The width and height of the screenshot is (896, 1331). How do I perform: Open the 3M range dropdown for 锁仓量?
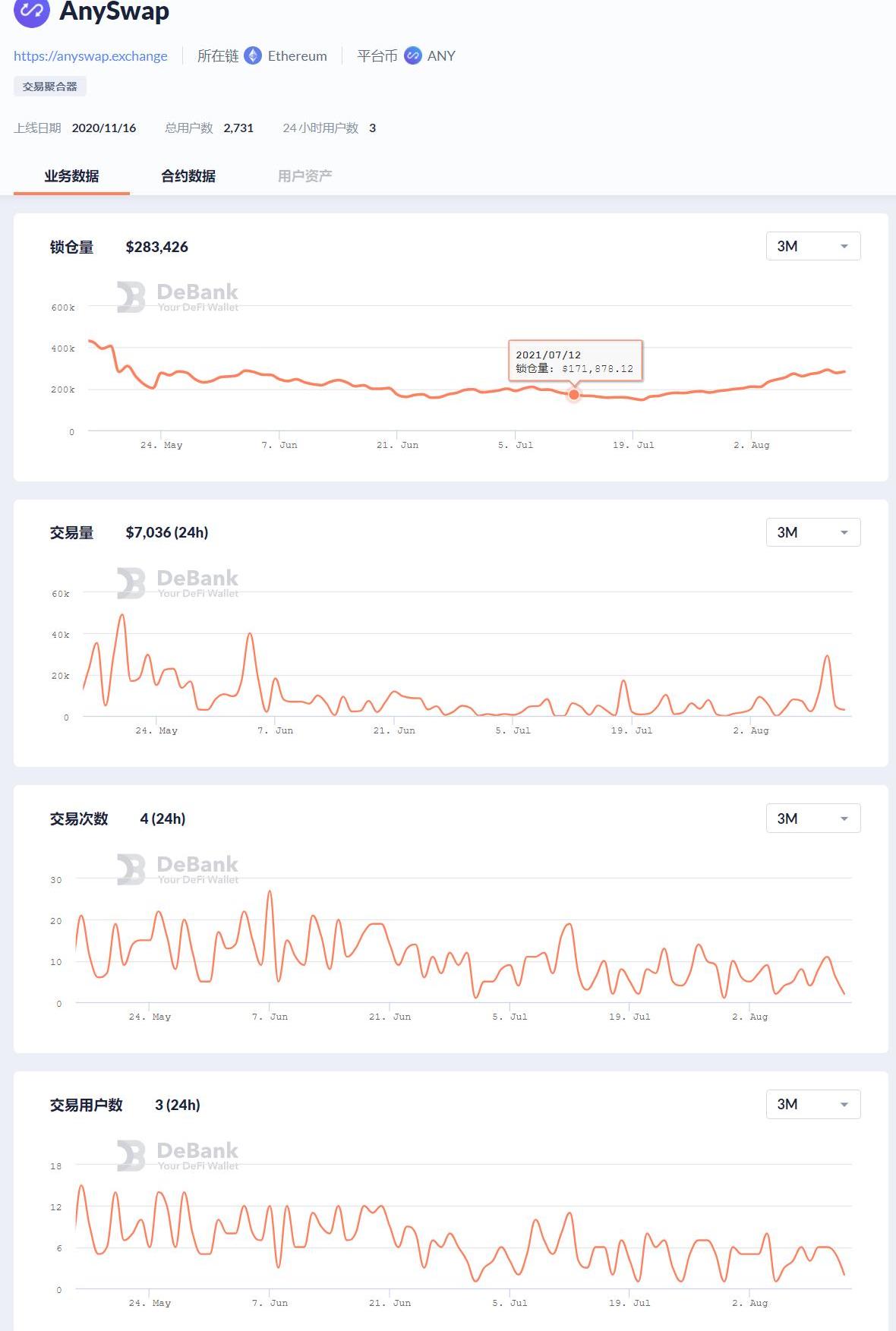(x=812, y=246)
